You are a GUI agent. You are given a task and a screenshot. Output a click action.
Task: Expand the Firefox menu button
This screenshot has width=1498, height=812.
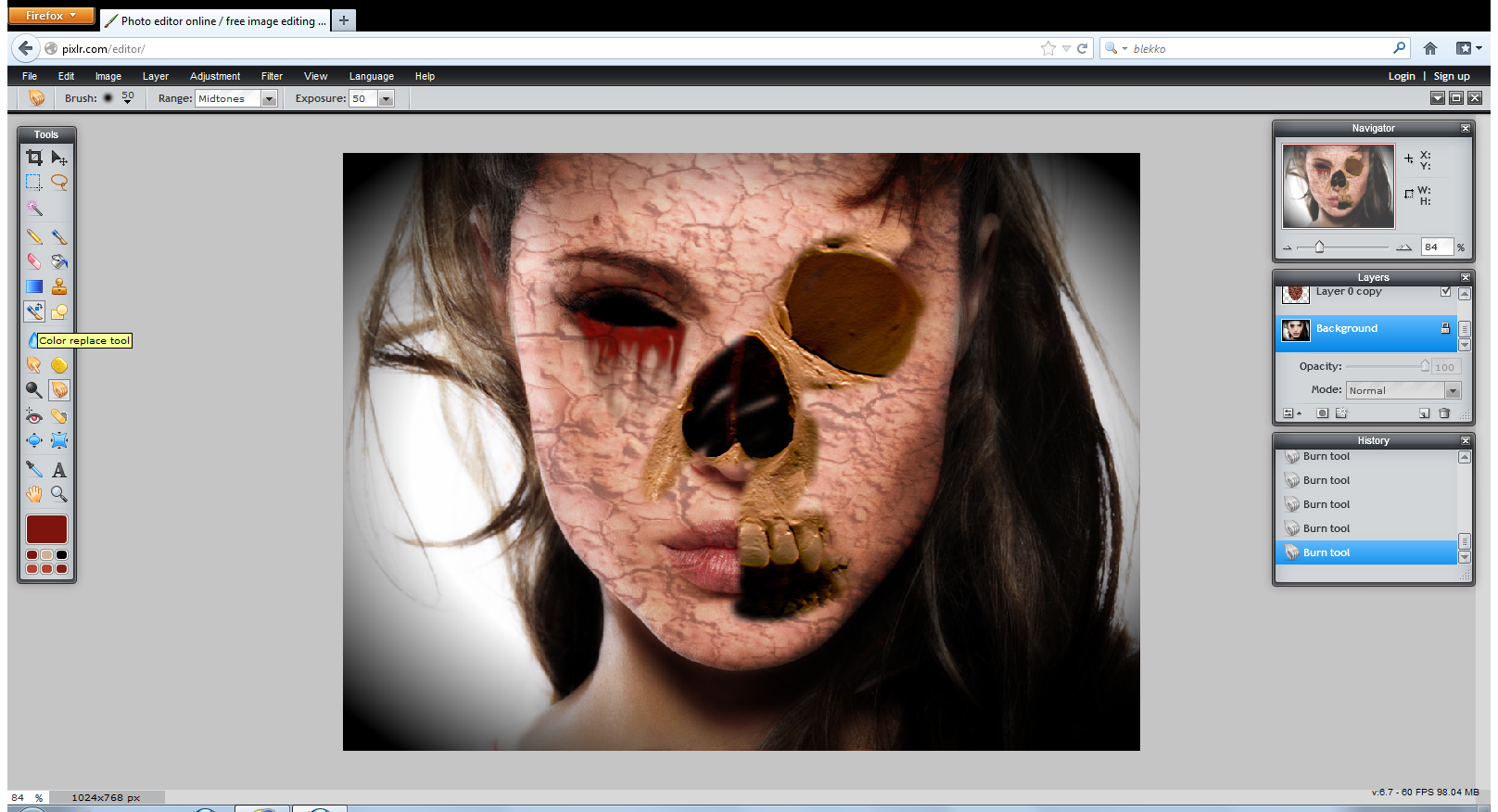[52, 16]
